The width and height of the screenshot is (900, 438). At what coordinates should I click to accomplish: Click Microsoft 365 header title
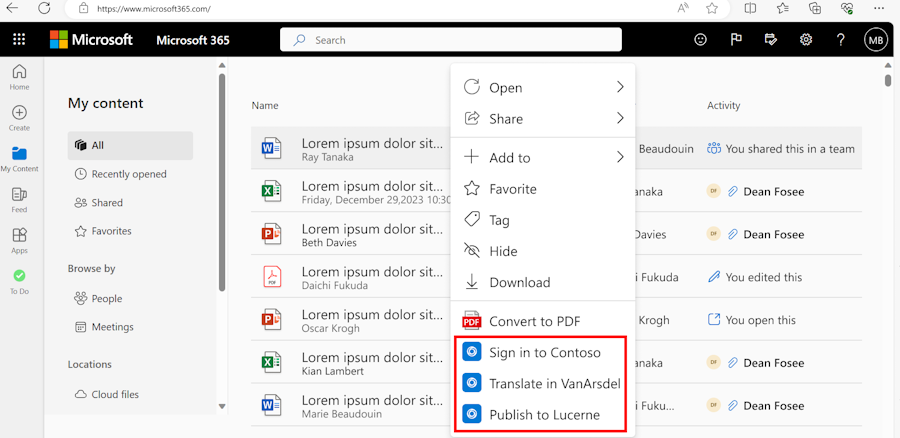coord(193,40)
